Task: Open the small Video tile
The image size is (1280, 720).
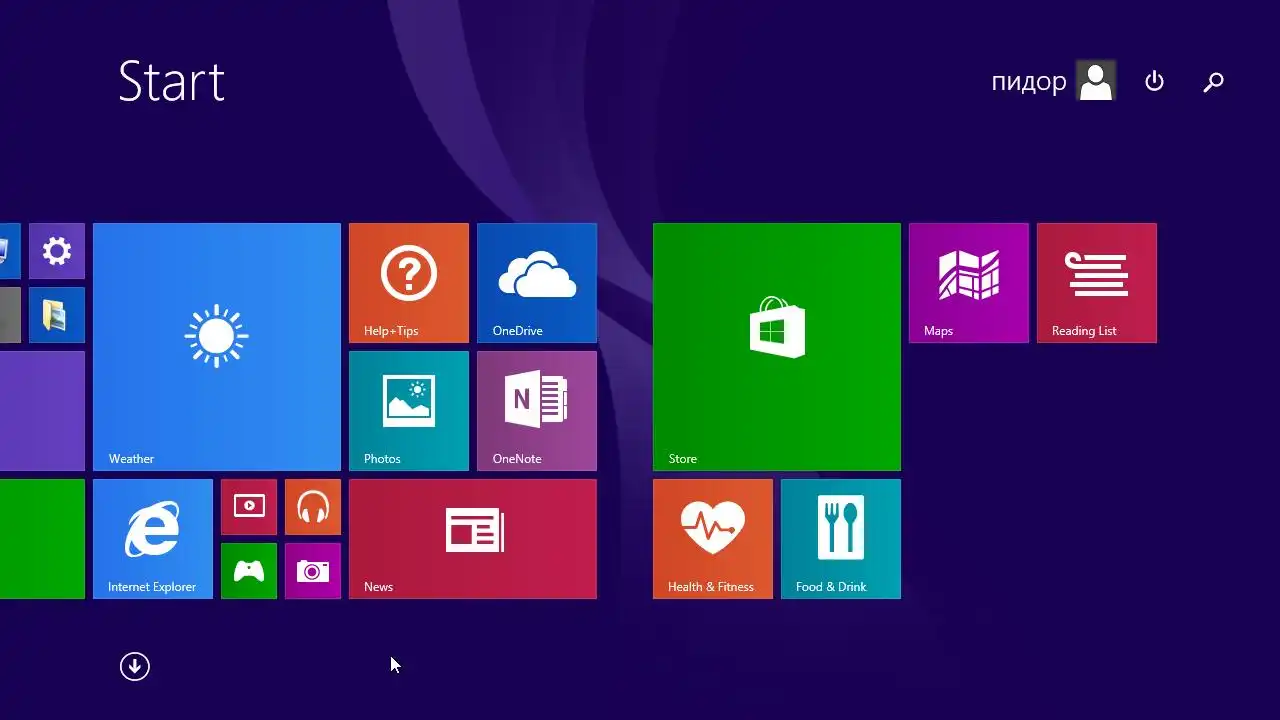Action: pyautogui.click(x=249, y=507)
